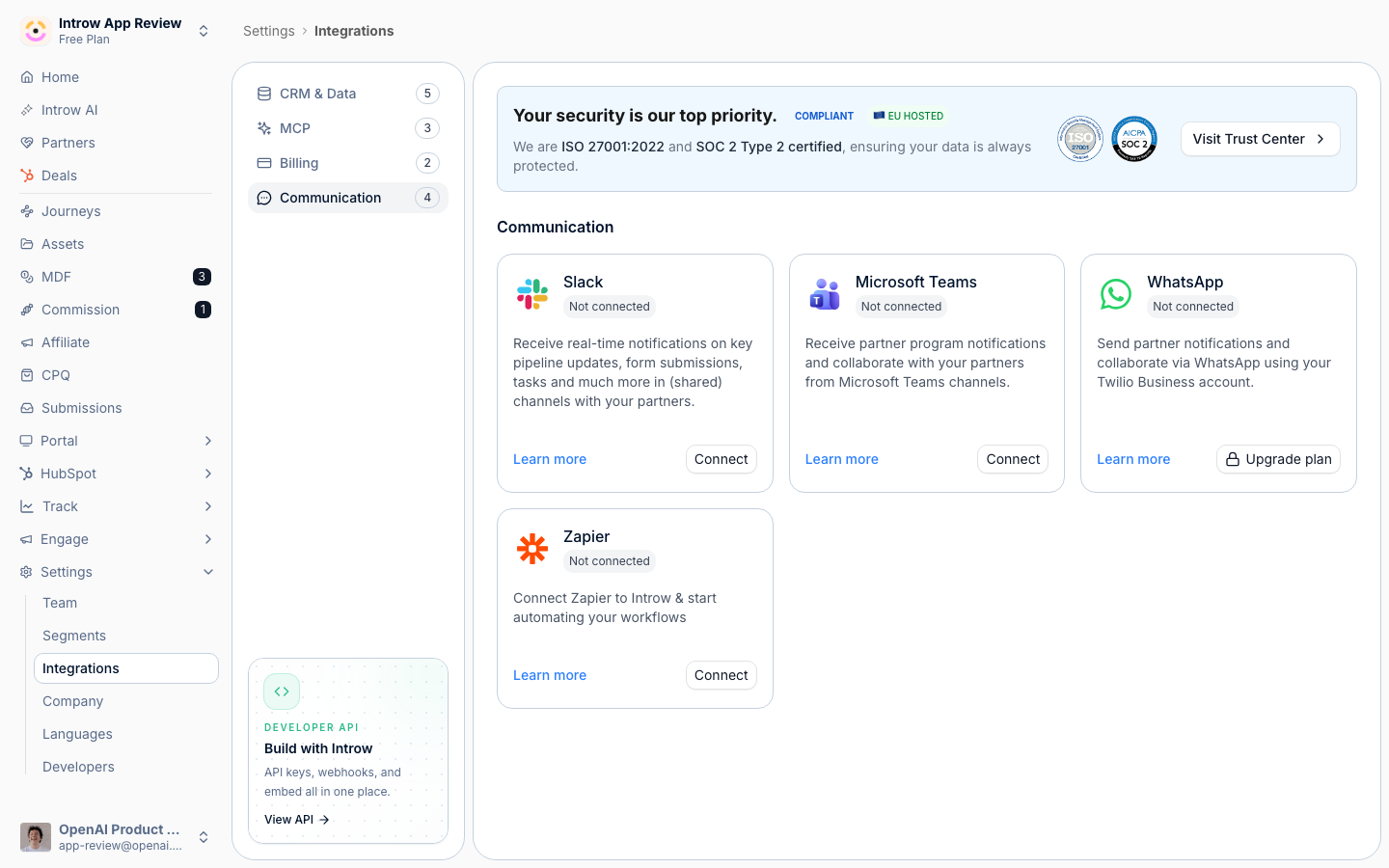Select the Partners sidebar item
The width and height of the screenshot is (1389, 868).
[117, 143]
